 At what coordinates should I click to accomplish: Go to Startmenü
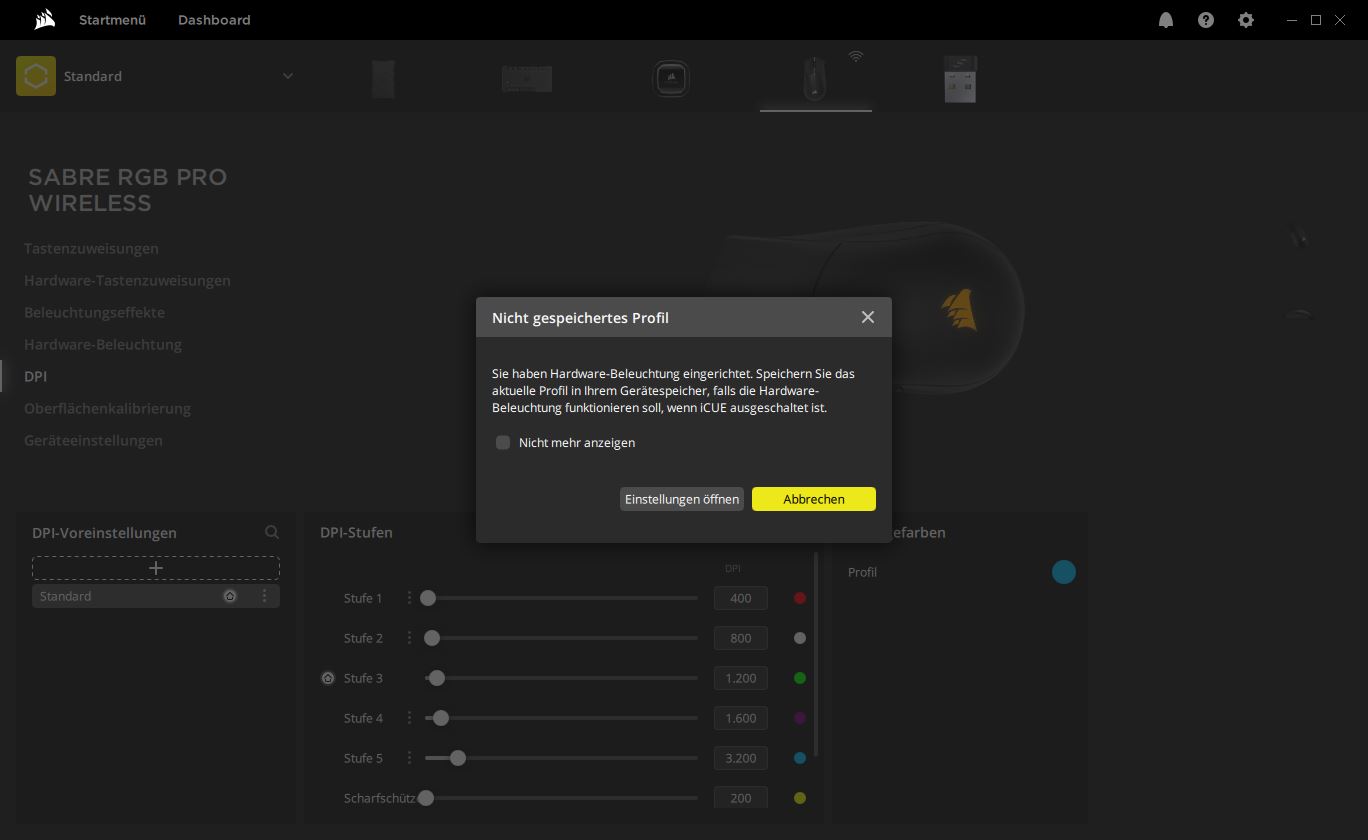click(113, 20)
